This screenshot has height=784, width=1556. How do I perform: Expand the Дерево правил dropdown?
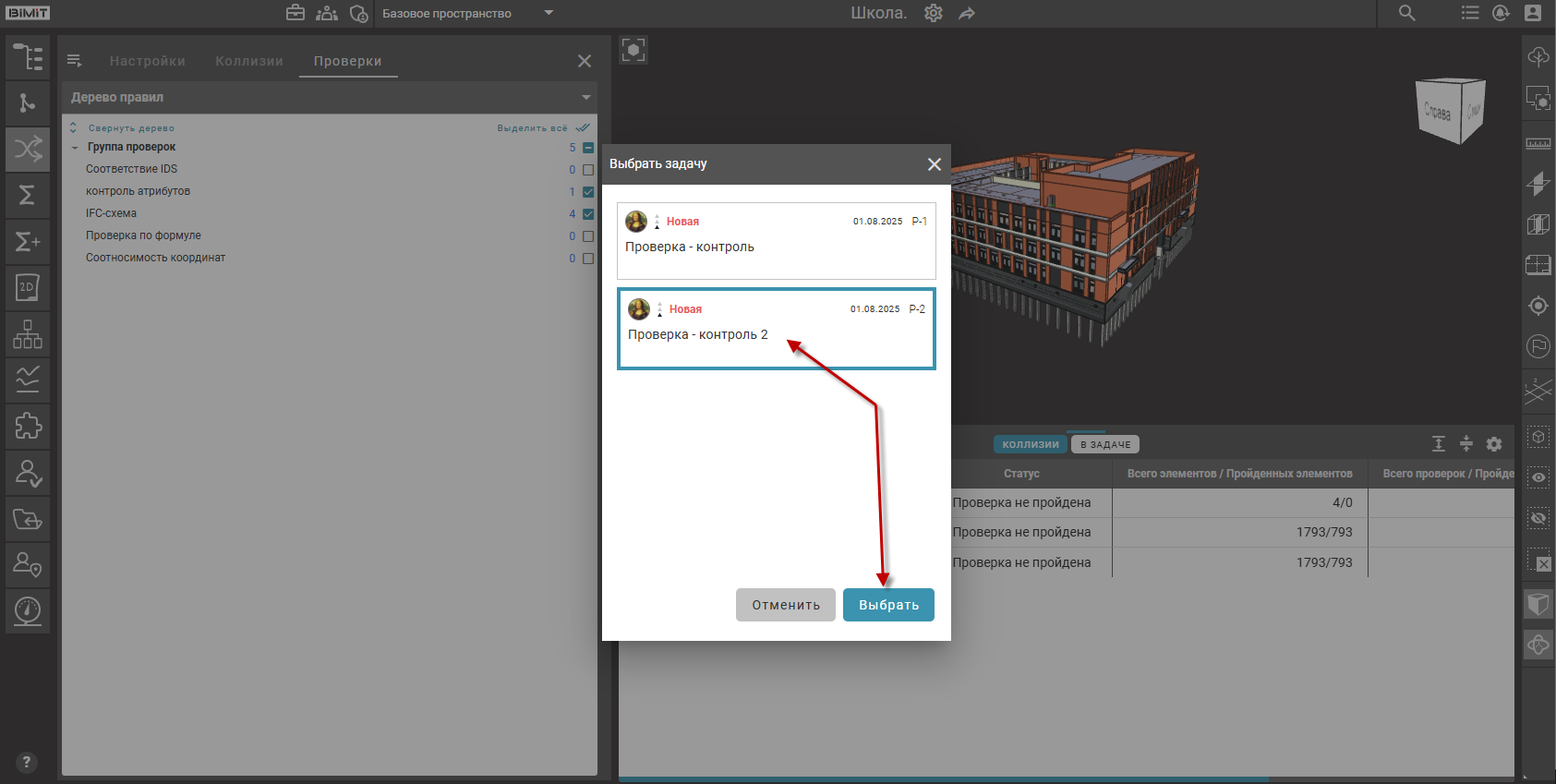click(x=585, y=98)
